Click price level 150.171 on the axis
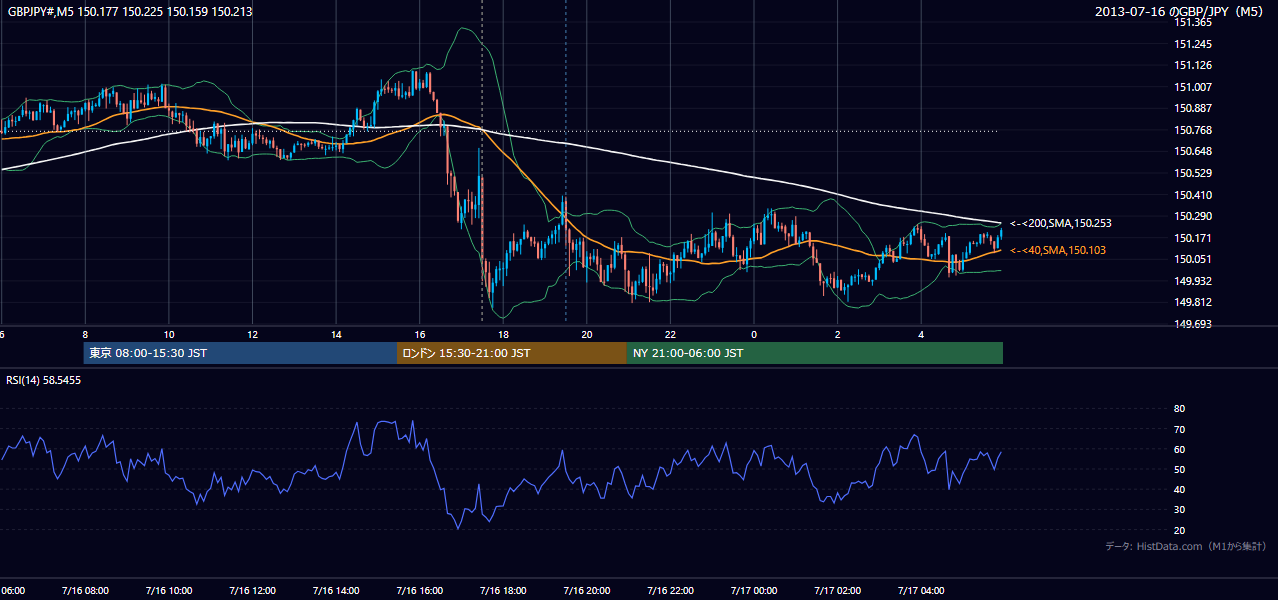 point(1194,238)
